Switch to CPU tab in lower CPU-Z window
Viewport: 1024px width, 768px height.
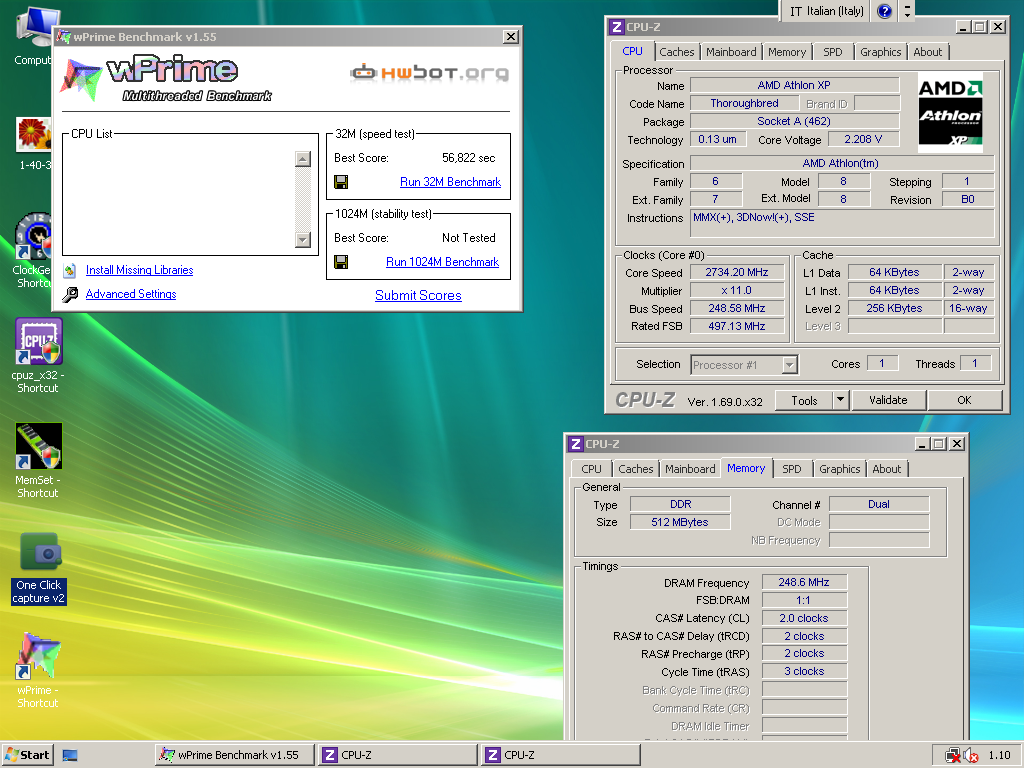coord(591,469)
